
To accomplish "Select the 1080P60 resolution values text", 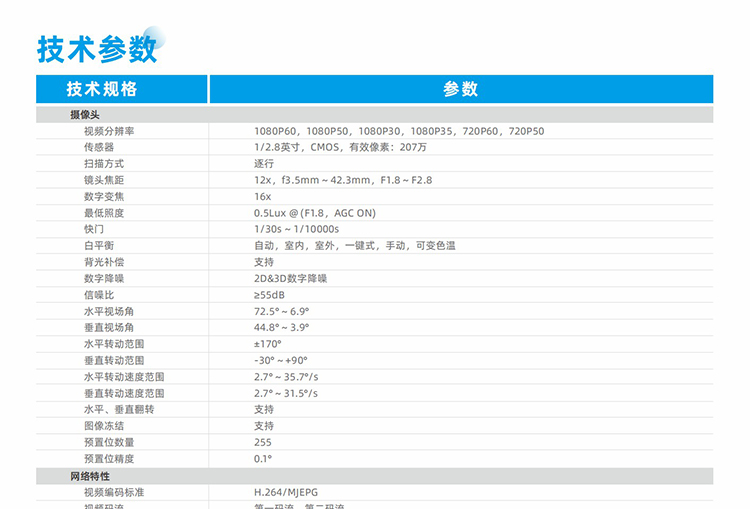I will pos(398,131).
